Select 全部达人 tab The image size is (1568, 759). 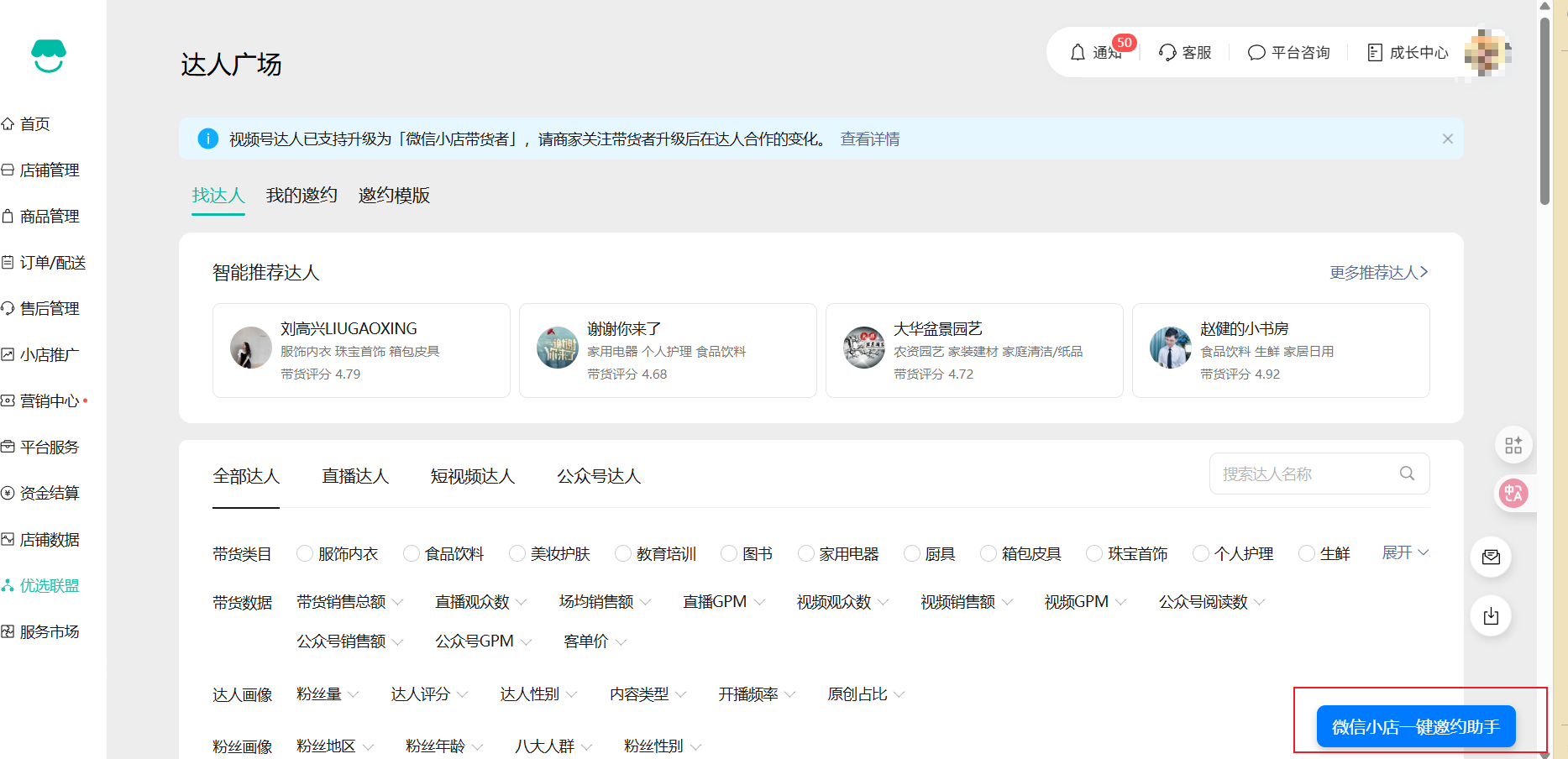point(246,477)
